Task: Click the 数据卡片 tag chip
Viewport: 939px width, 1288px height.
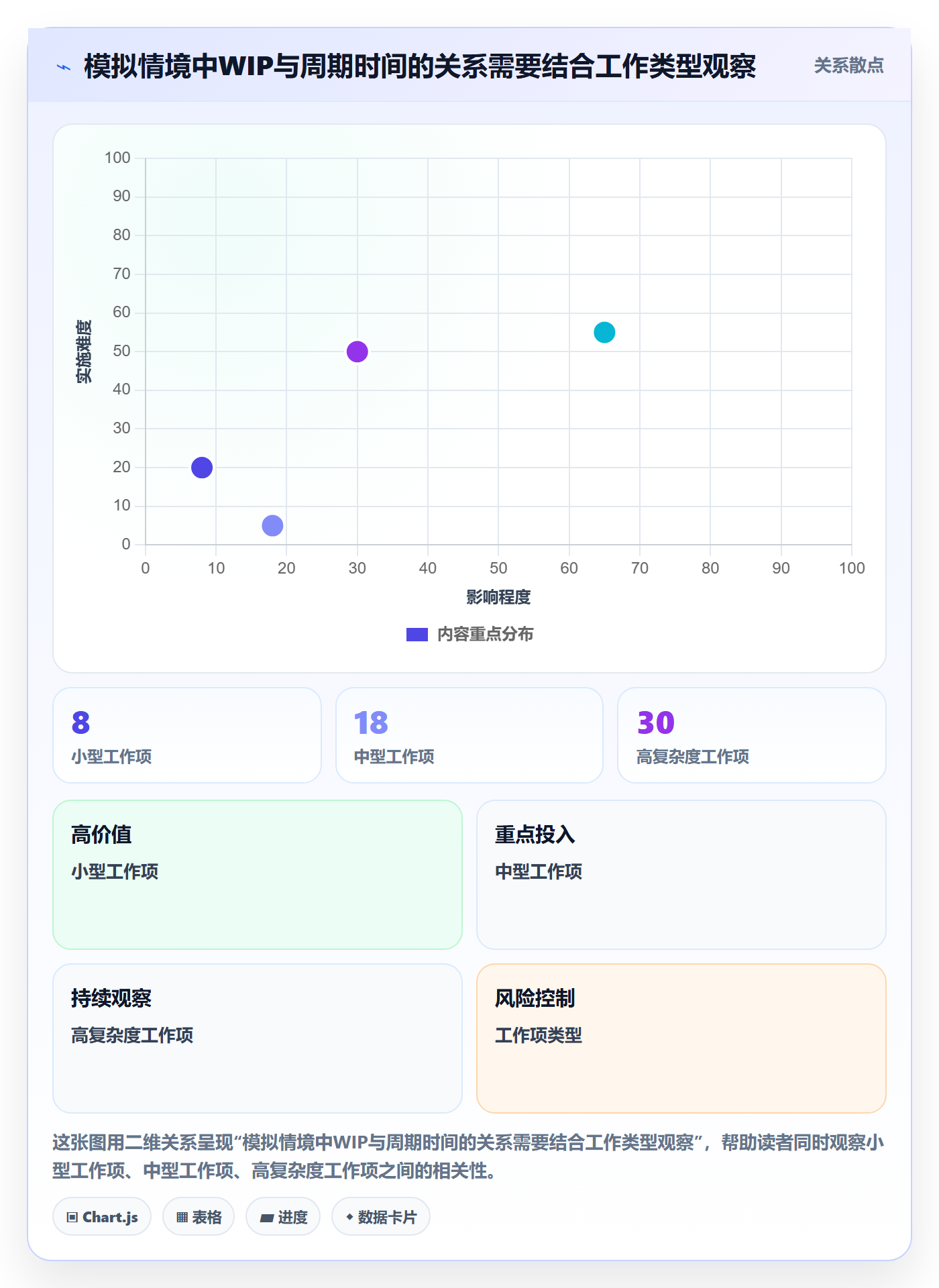Action: pyautogui.click(x=381, y=1216)
